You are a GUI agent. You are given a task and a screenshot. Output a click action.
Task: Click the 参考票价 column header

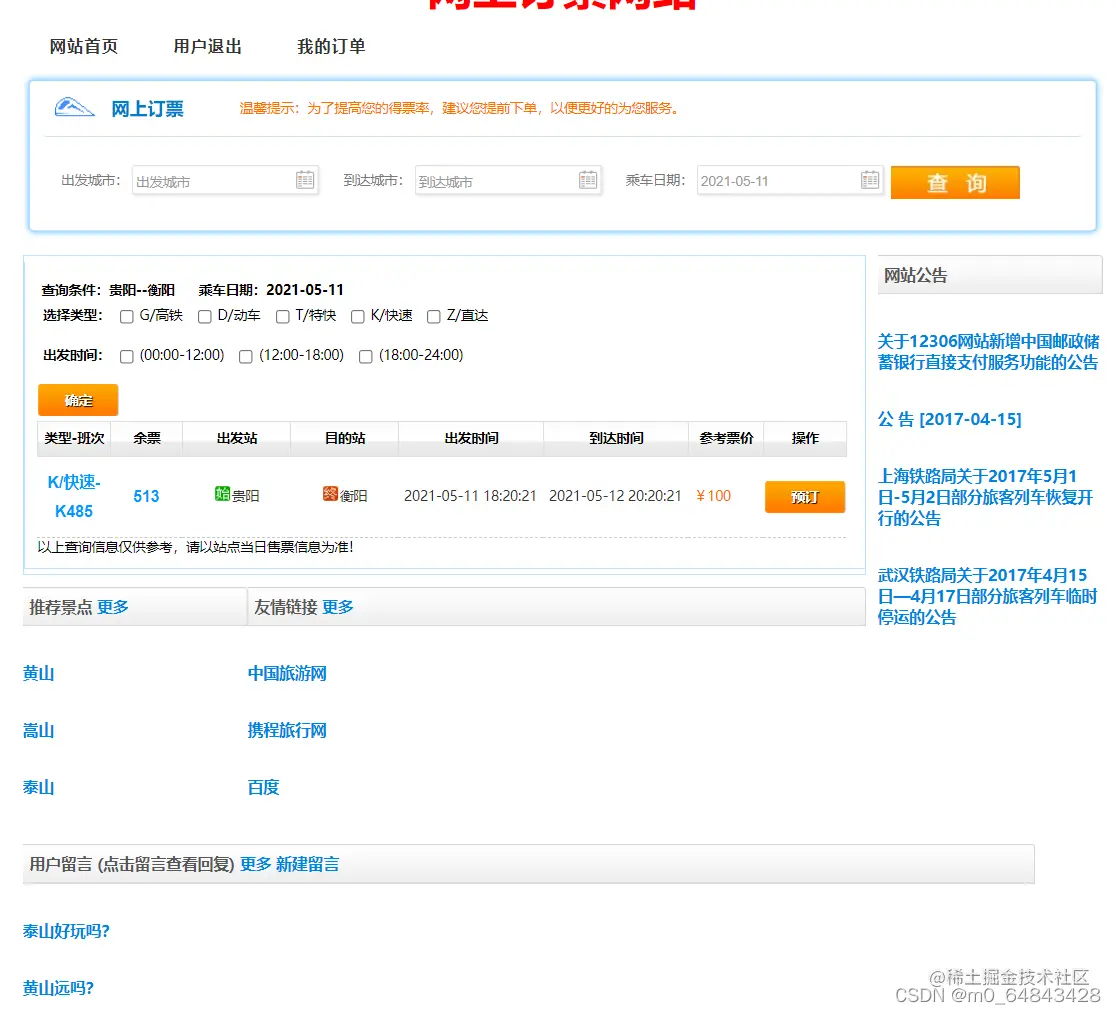click(x=726, y=438)
